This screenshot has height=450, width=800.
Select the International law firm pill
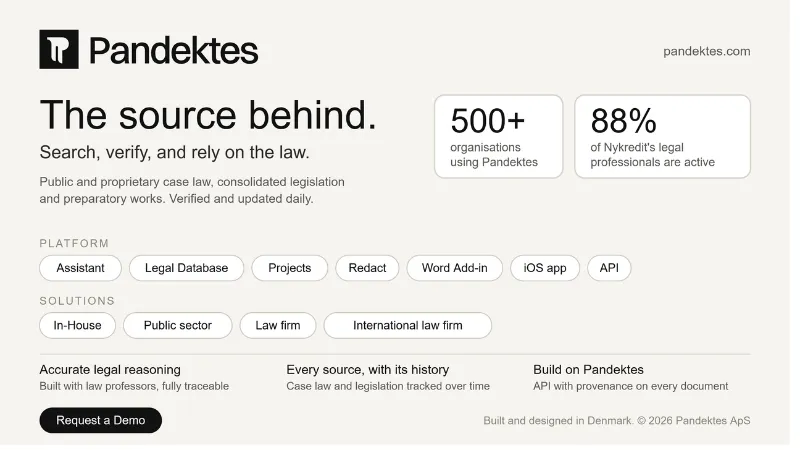click(x=408, y=326)
